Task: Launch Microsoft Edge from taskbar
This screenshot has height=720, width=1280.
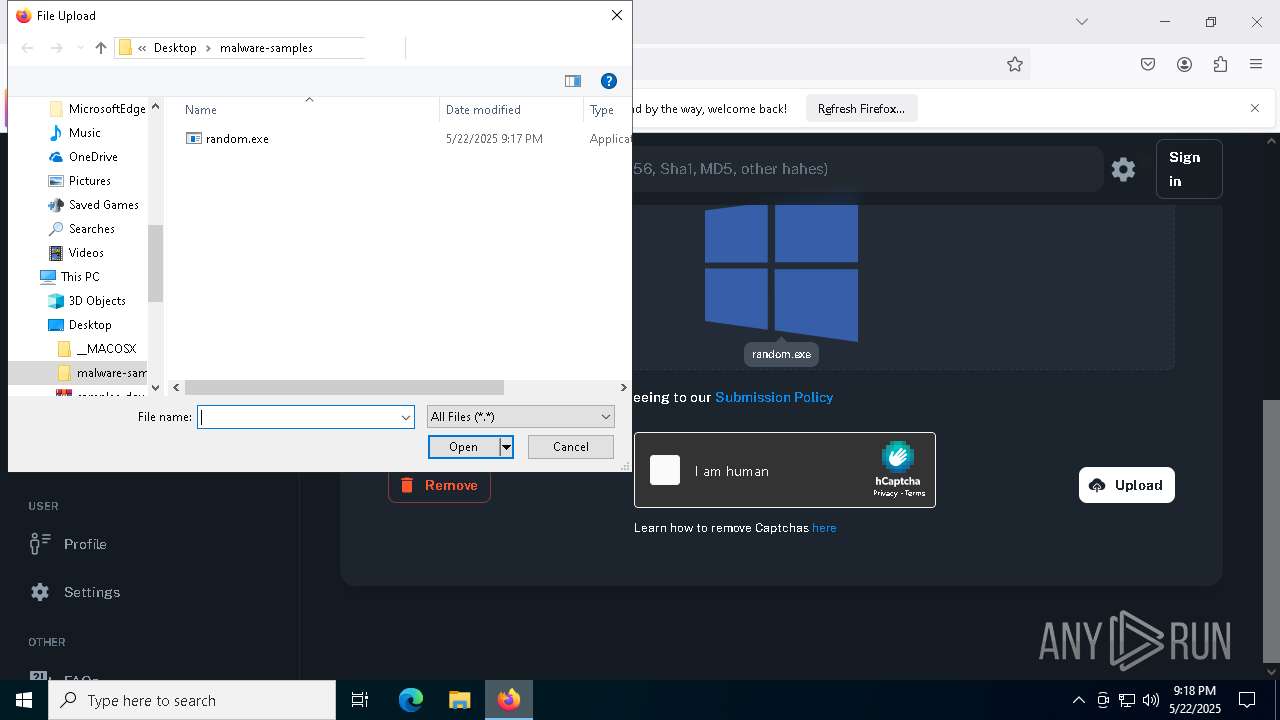Action: tap(411, 700)
